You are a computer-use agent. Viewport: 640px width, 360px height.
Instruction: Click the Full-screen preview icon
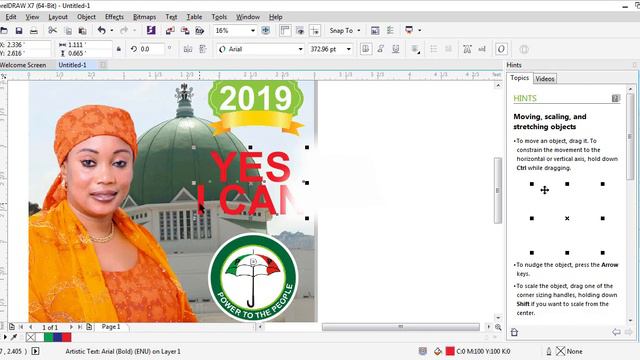point(265,30)
